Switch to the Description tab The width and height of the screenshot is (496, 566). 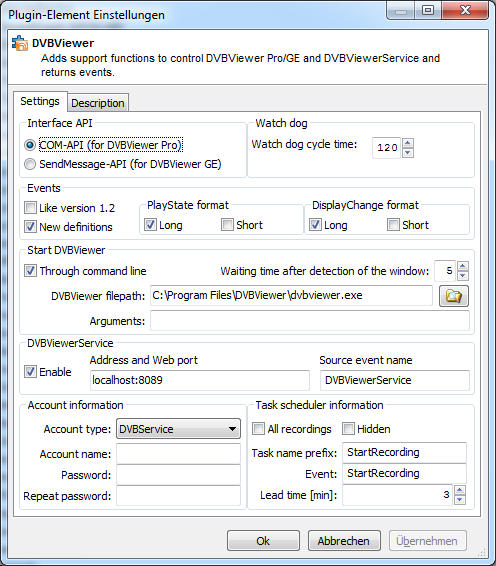point(98,103)
